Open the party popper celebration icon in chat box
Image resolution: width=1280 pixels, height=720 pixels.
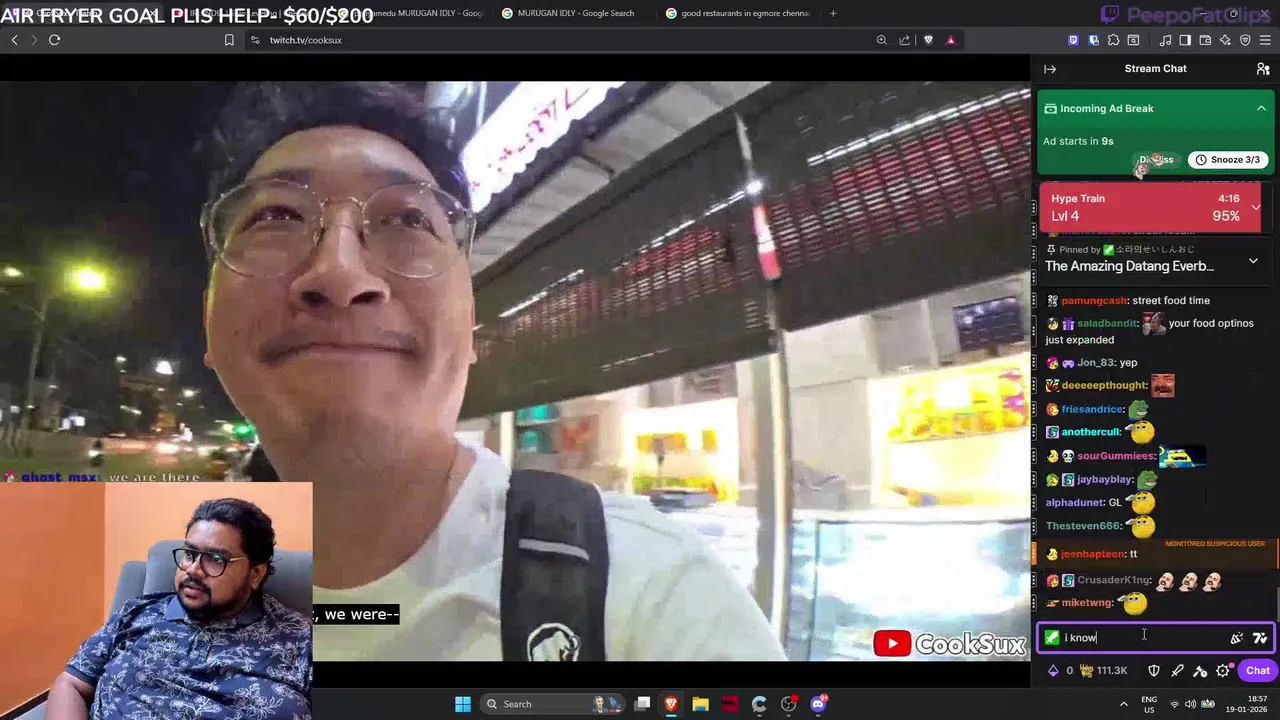tap(1237, 637)
